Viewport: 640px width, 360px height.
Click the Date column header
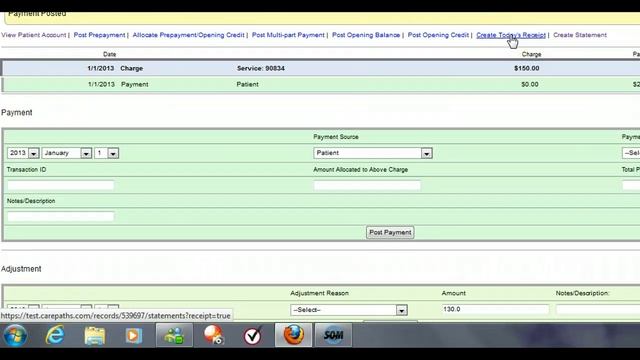(x=109, y=54)
